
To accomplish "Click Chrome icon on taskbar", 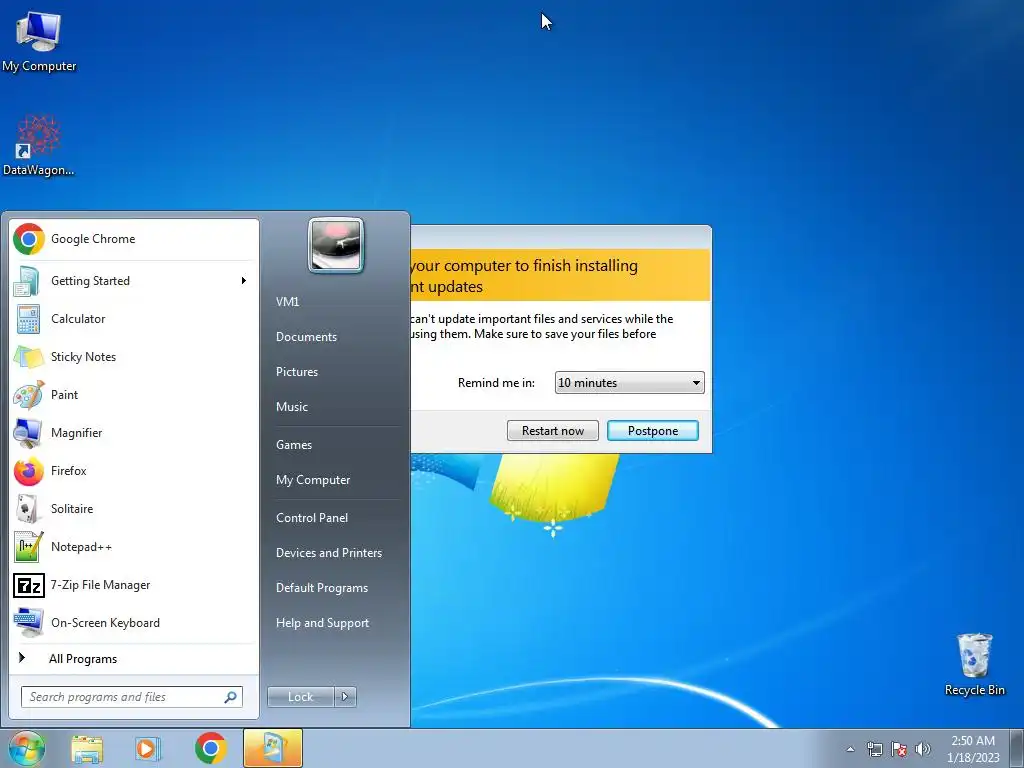I will coord(210,748).
